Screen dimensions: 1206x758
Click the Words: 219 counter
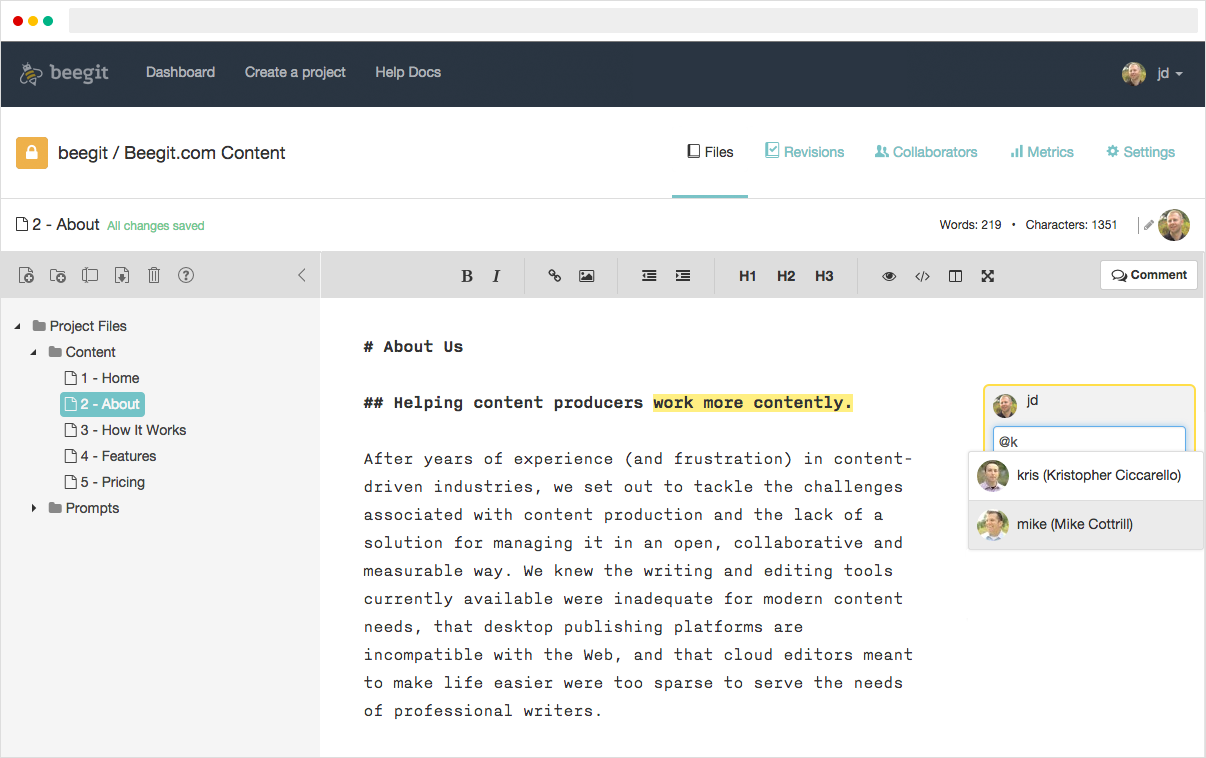(970, 225)
